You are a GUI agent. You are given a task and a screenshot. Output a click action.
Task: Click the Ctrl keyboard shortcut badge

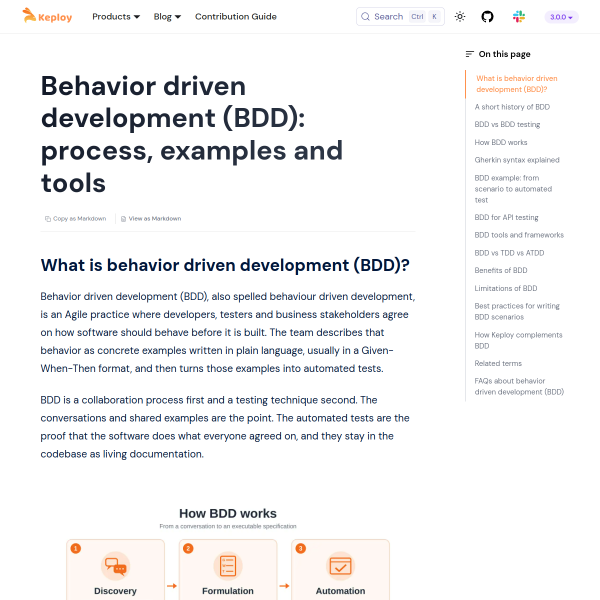(x=417, y=16)
